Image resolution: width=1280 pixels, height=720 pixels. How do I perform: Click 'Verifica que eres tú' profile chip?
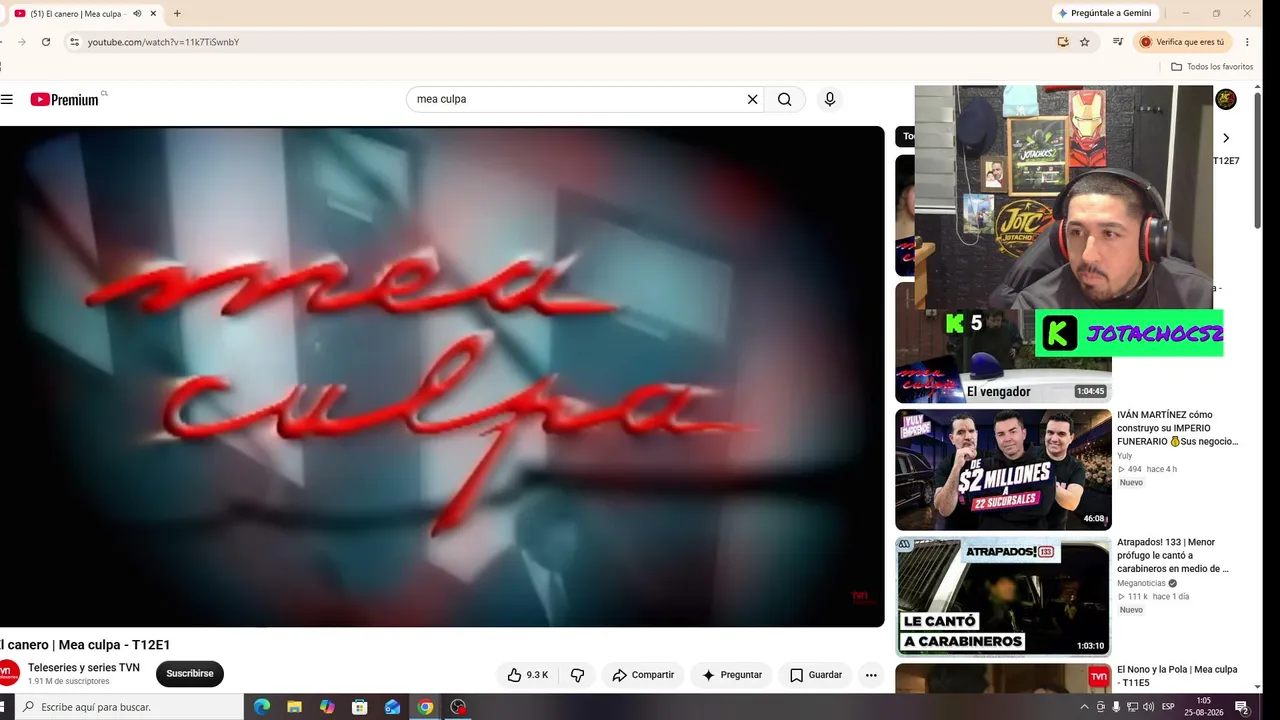[1182, 42]
